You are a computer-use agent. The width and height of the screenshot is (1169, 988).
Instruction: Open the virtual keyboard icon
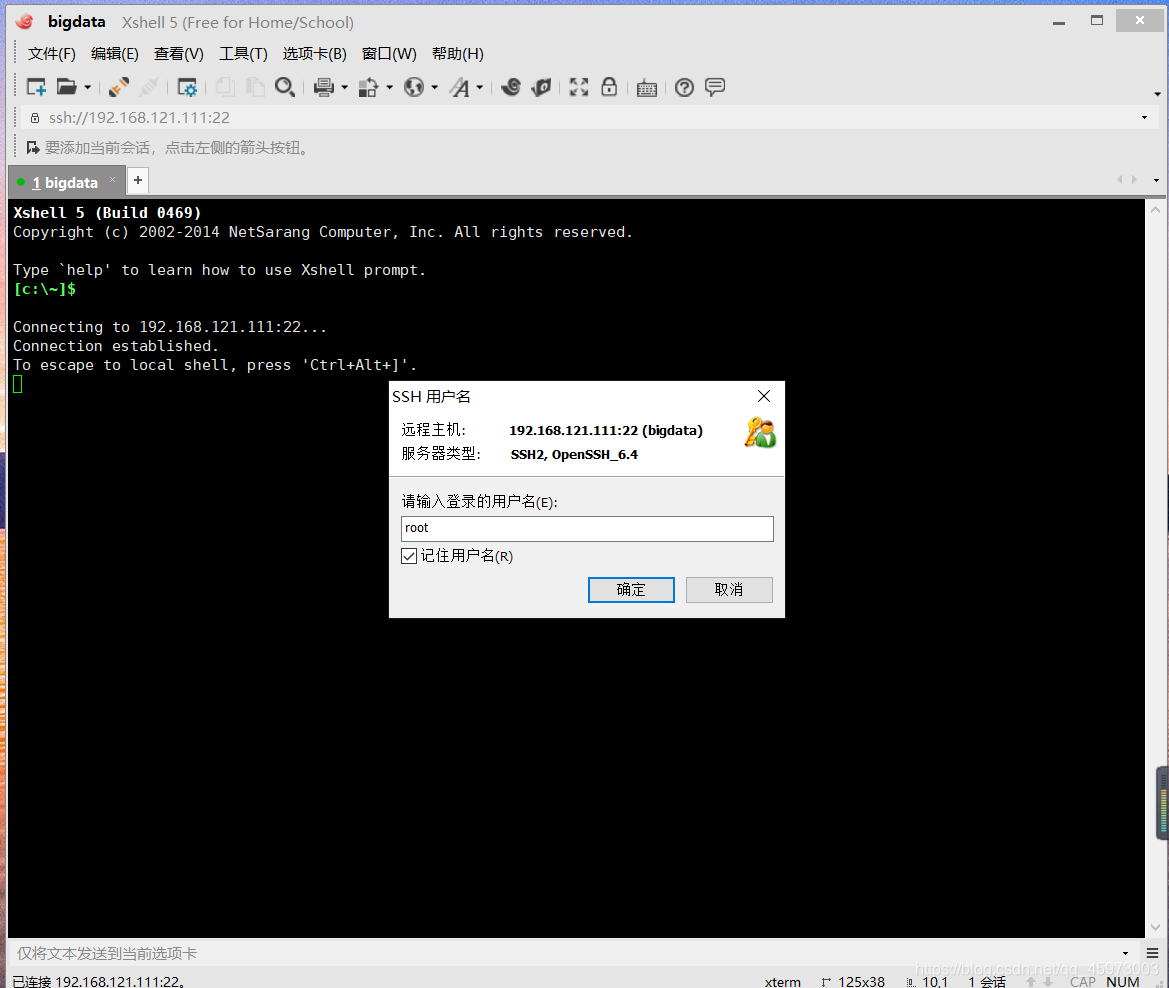click(647, 88)
